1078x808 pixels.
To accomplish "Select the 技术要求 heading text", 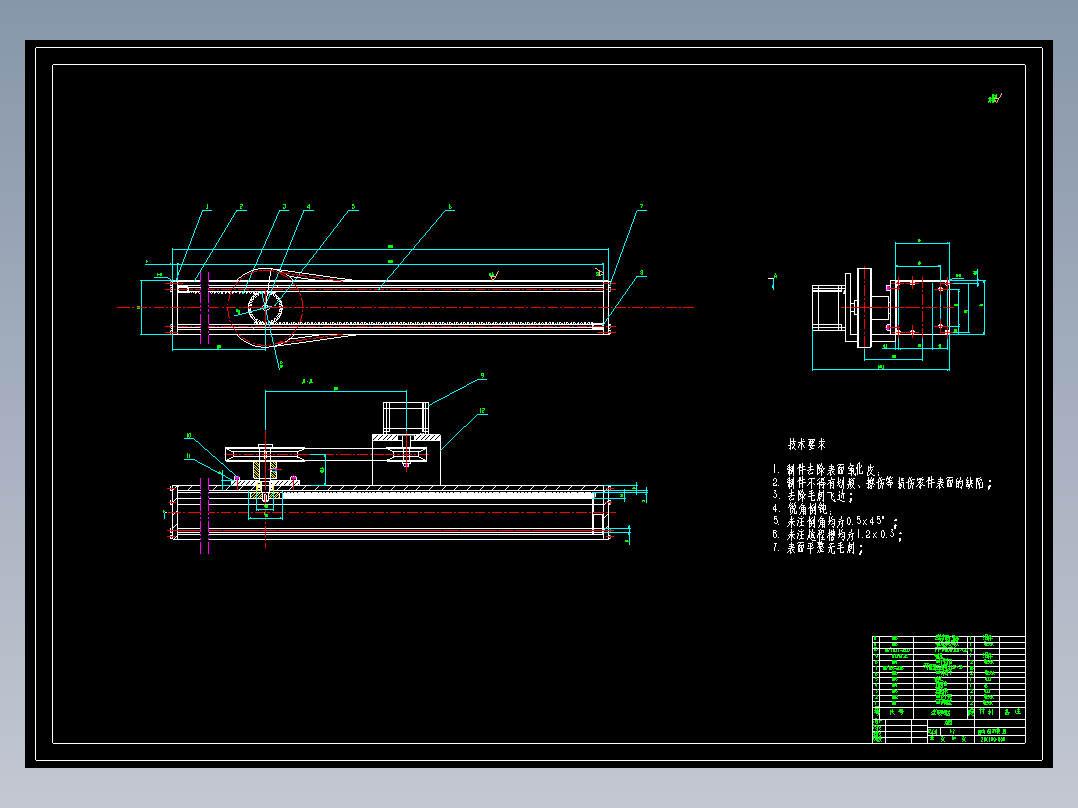I will tap(806, 445).
